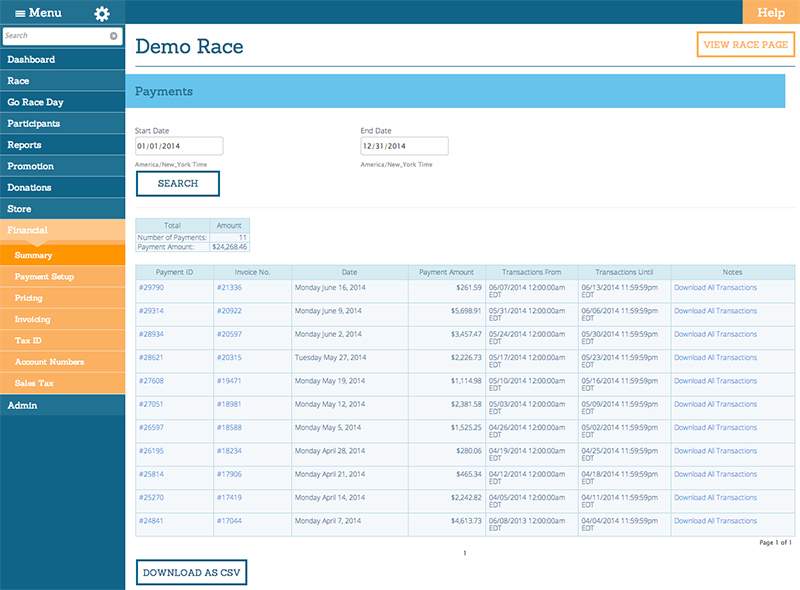Click the End Date input field

point(404,147)
